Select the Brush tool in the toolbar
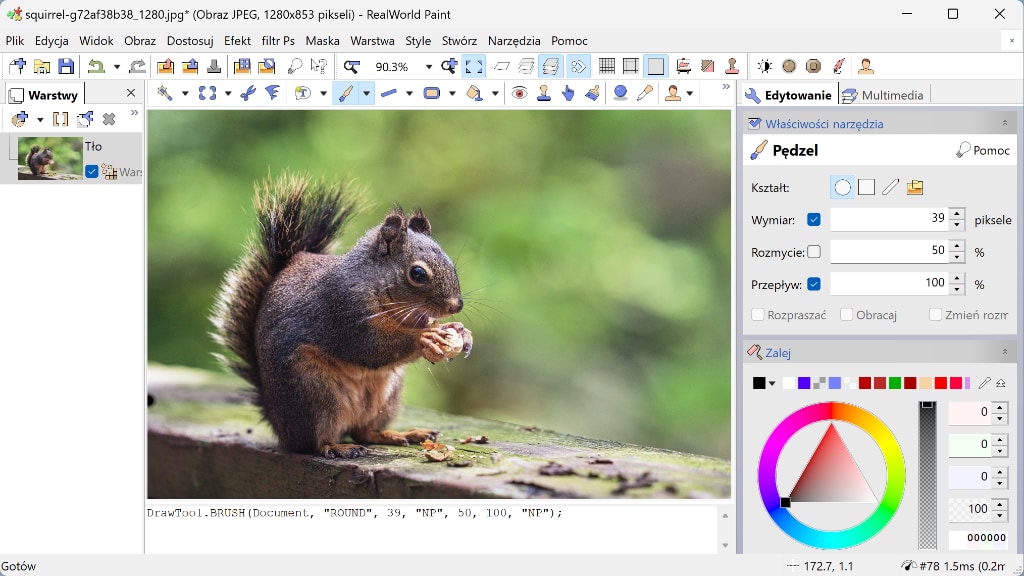The image size is (1024, 576). [345, 93]
